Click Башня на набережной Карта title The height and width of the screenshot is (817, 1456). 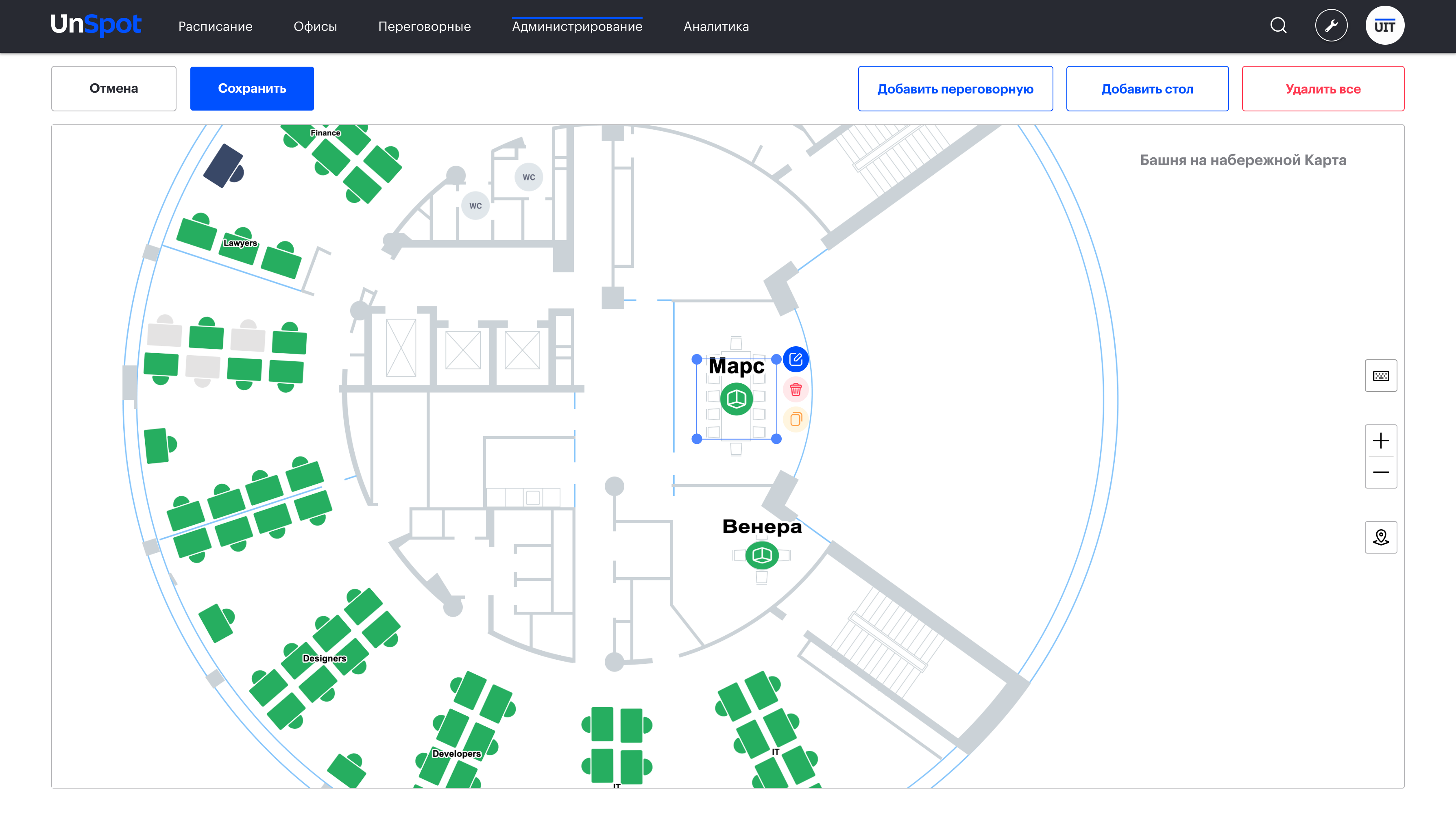point(1243,160)
